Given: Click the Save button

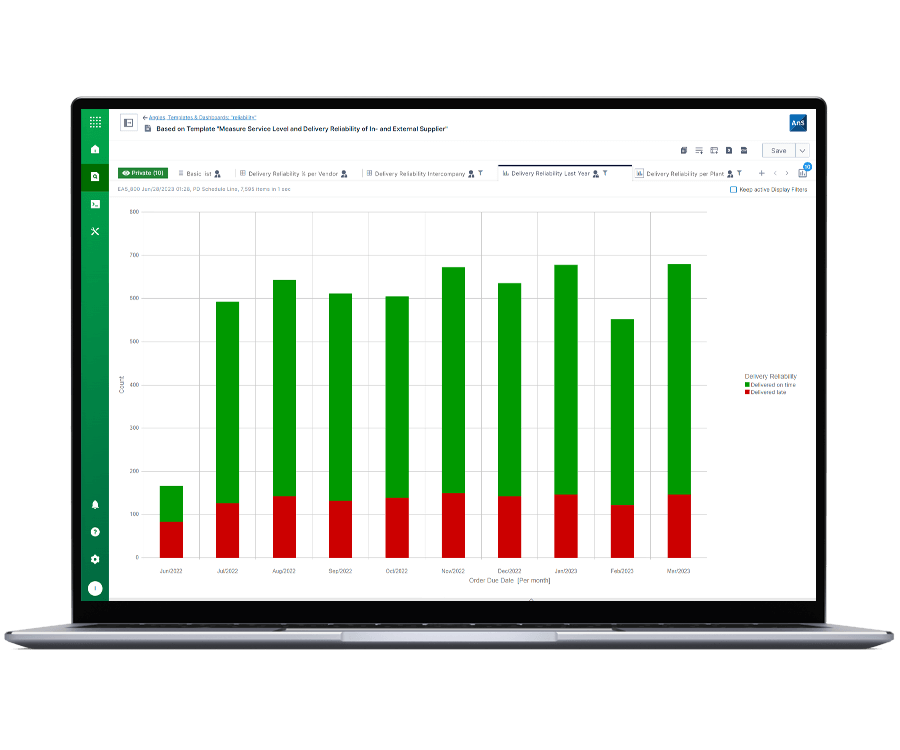Looking at the screenshot, I should point(778,151).
